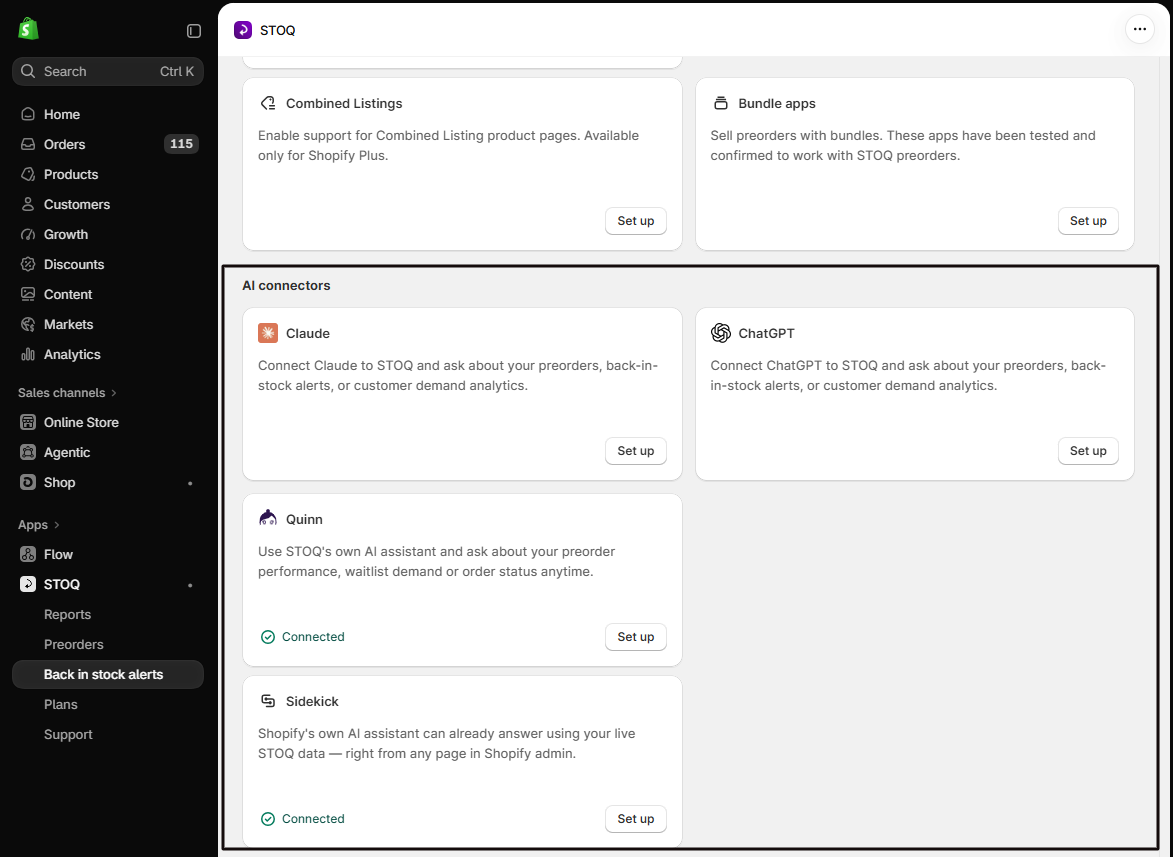Click Quinn's green Connected checkmark icon
The image size is (1173, 857).
pyautogui.click(x=268, y=636)
